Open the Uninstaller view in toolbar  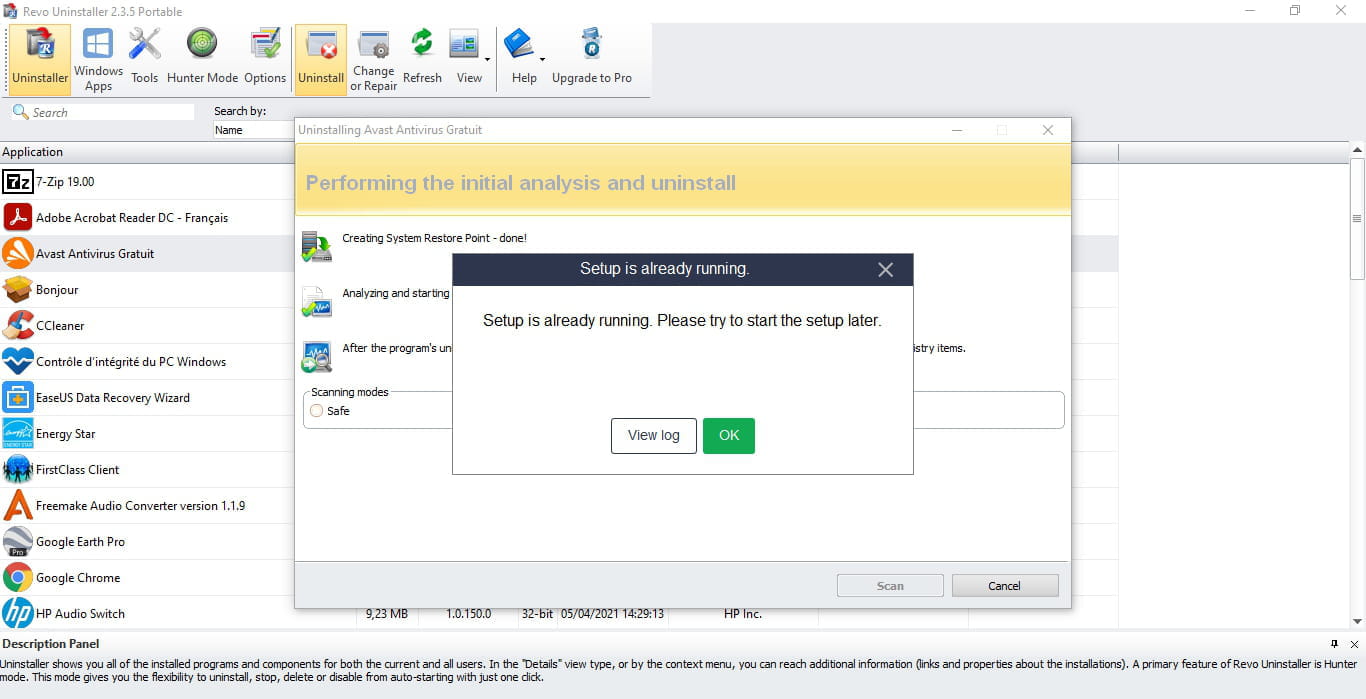coord(40,60)
